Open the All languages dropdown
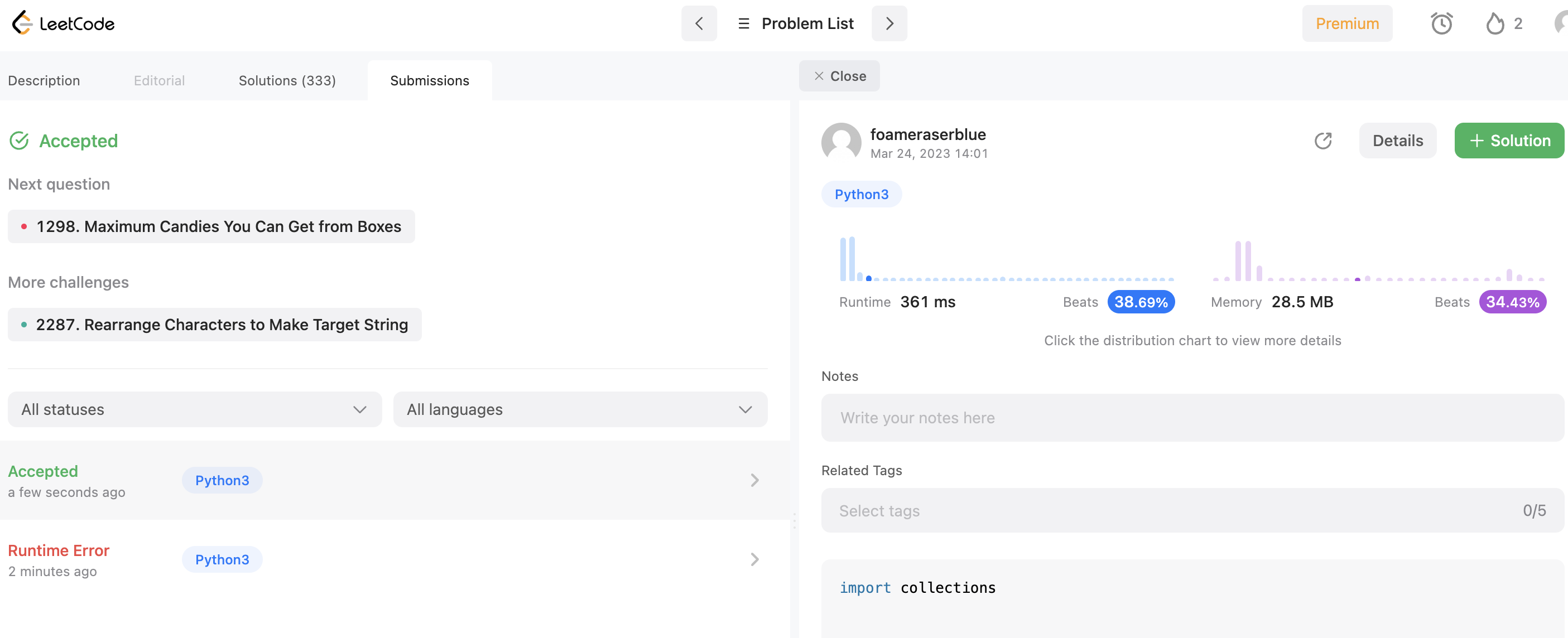 (x=579, y=409)
